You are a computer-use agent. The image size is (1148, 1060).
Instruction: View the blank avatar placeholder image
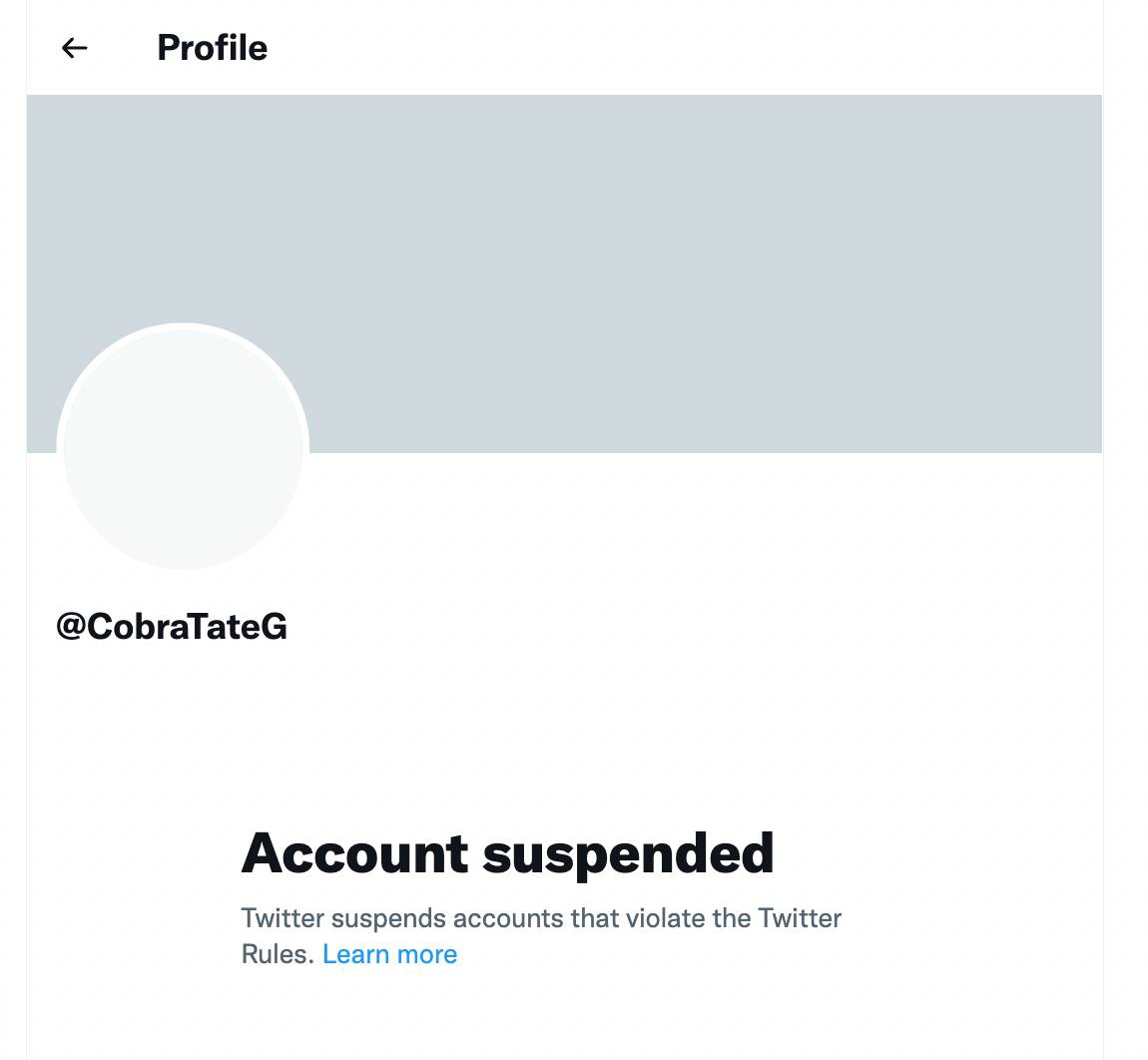click(183, 446)
